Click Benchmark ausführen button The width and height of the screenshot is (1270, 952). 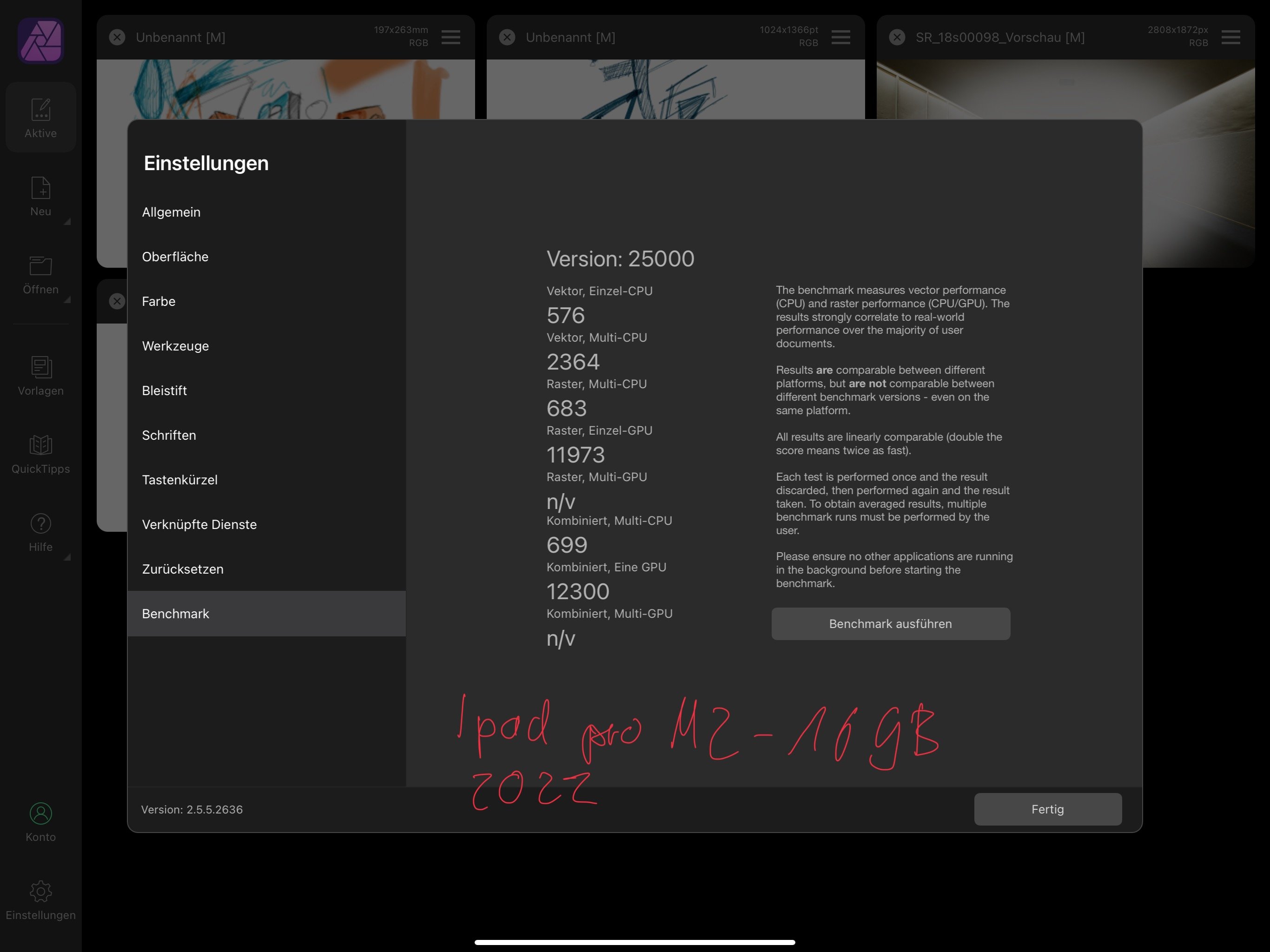coord(891,623)
